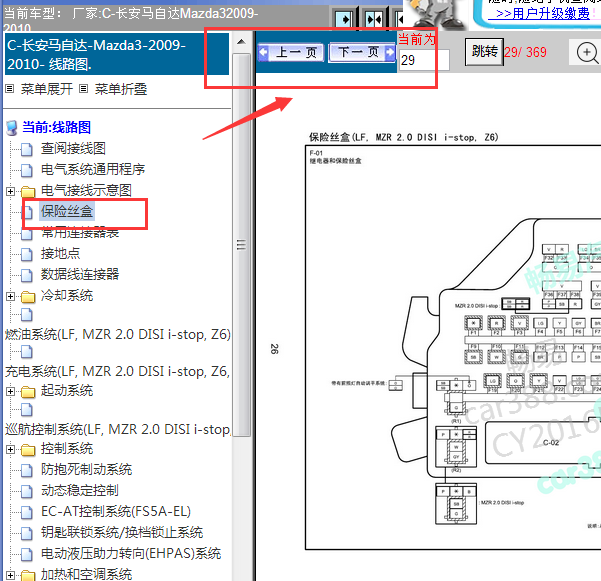601x581 pixels.
Task: Click the 菜单折叠 list icon
Action: (x=84, y=89)
